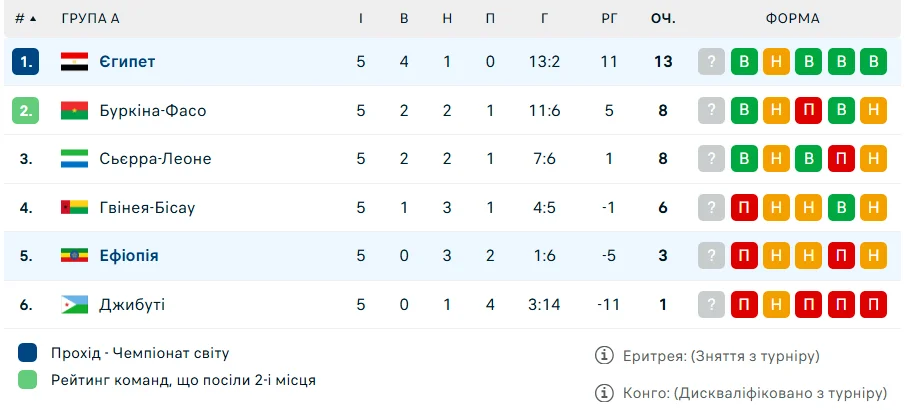The image size is (905, 410).
Task: Sort by the ОЧ. points column header
Action: click(x=663, y=19)
